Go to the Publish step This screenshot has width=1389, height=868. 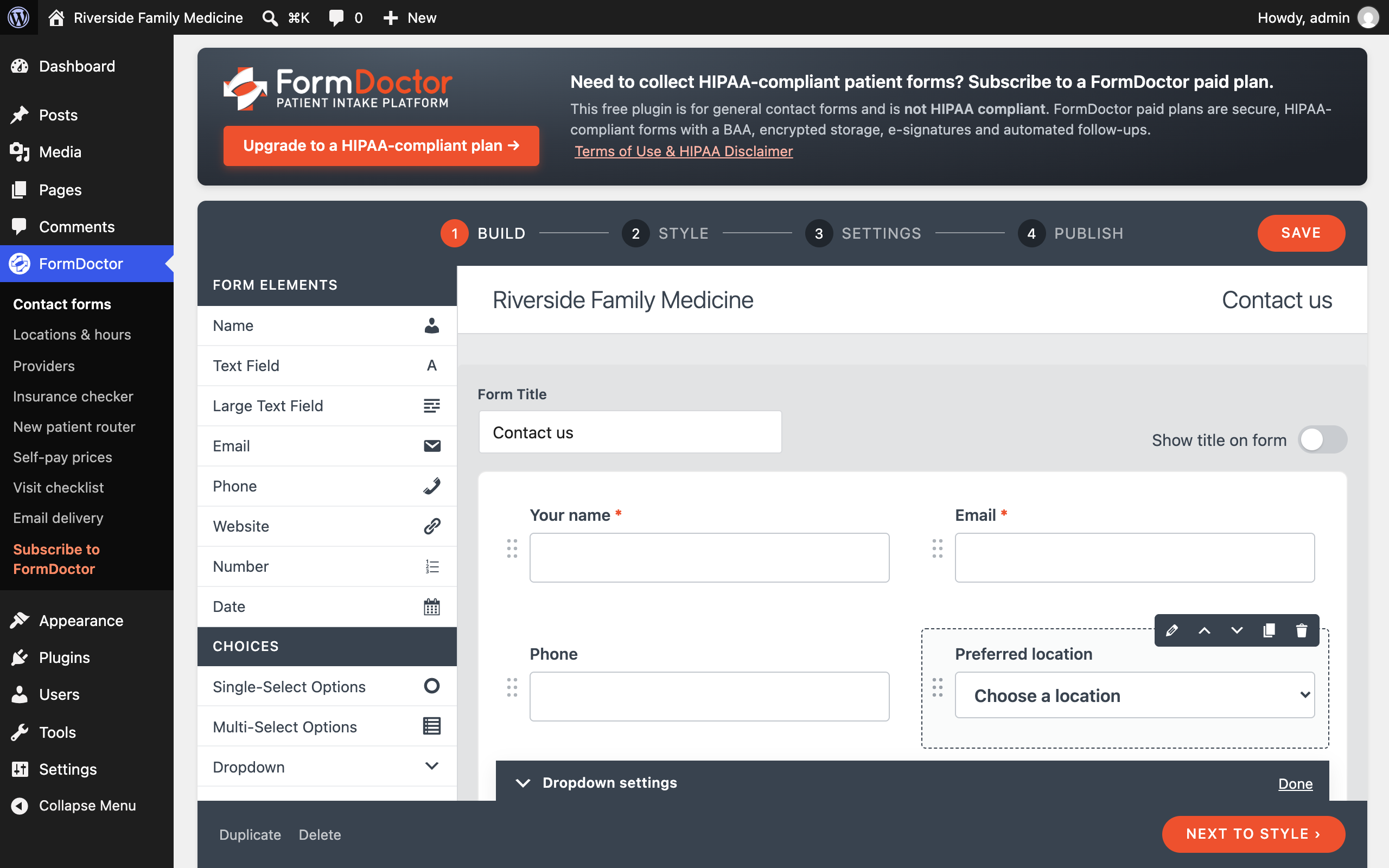tap(1071, 234)
